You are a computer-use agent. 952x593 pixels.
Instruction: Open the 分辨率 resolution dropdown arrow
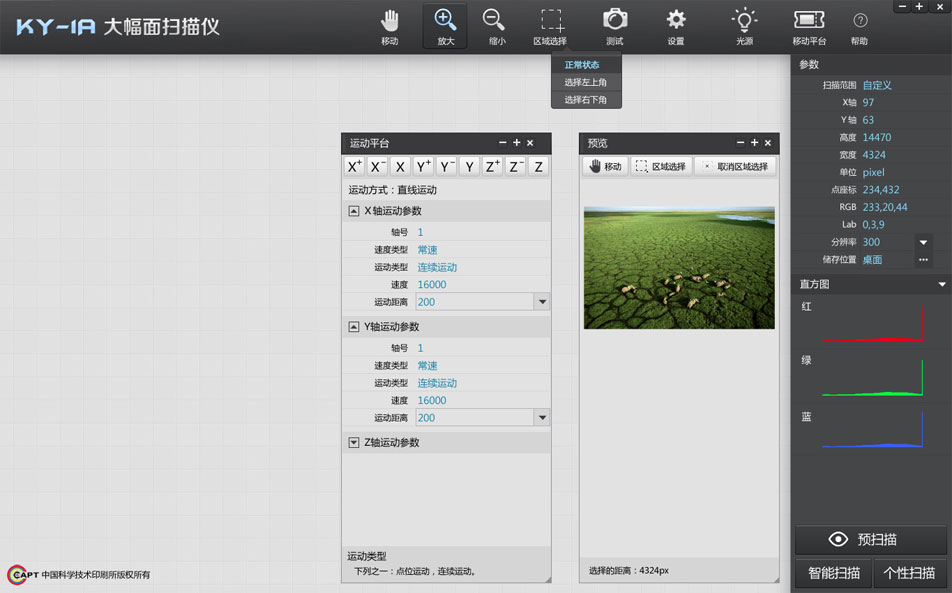tap(923, 242)
